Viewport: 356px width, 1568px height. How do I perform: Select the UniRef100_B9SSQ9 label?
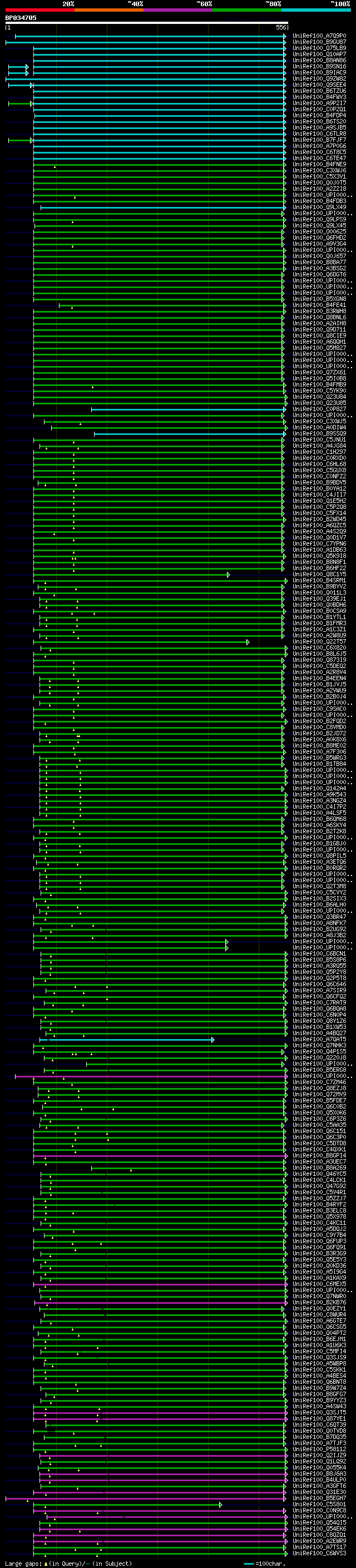coord(319,434)
